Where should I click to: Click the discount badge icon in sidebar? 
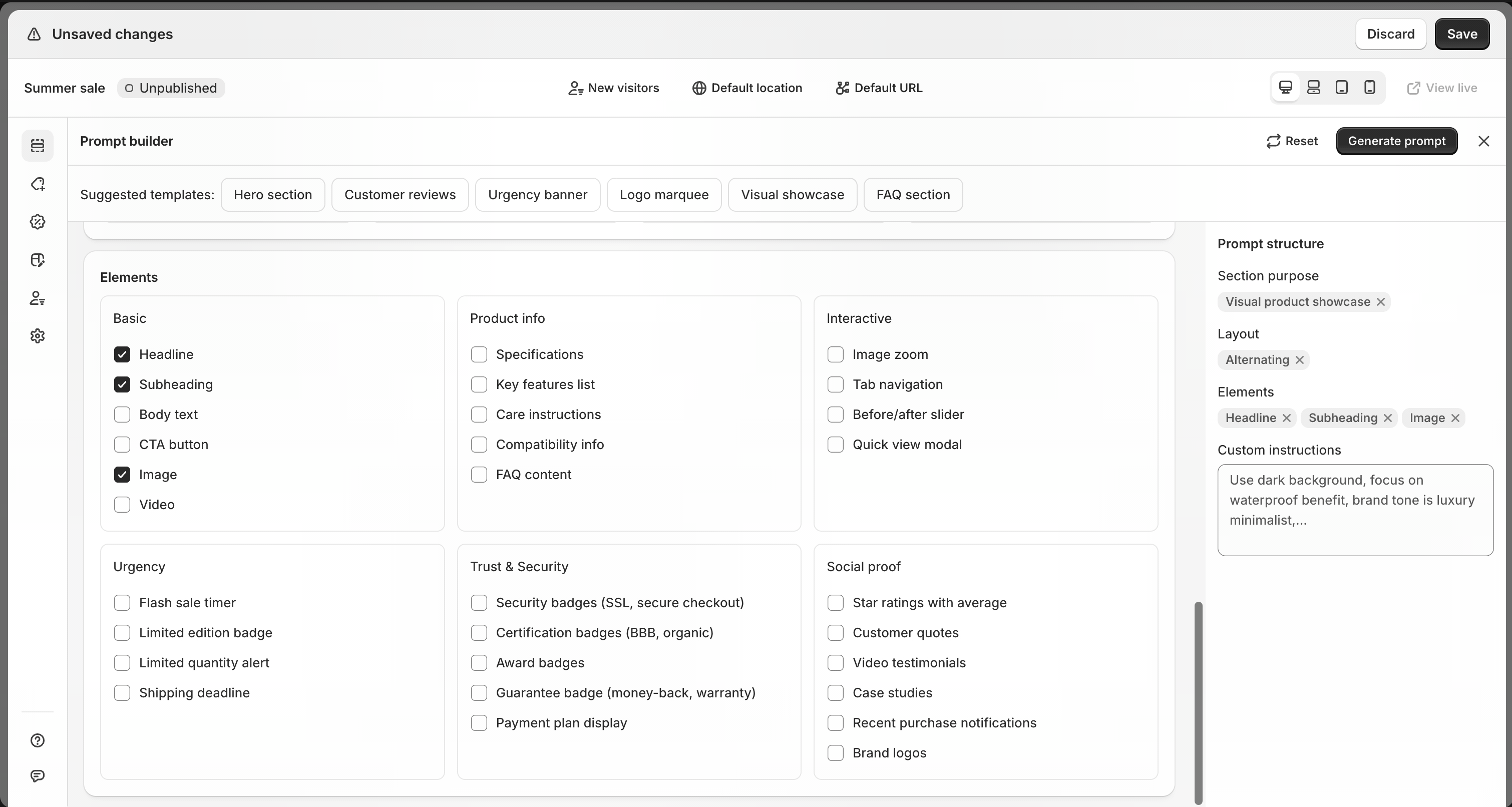pos(38,222)
